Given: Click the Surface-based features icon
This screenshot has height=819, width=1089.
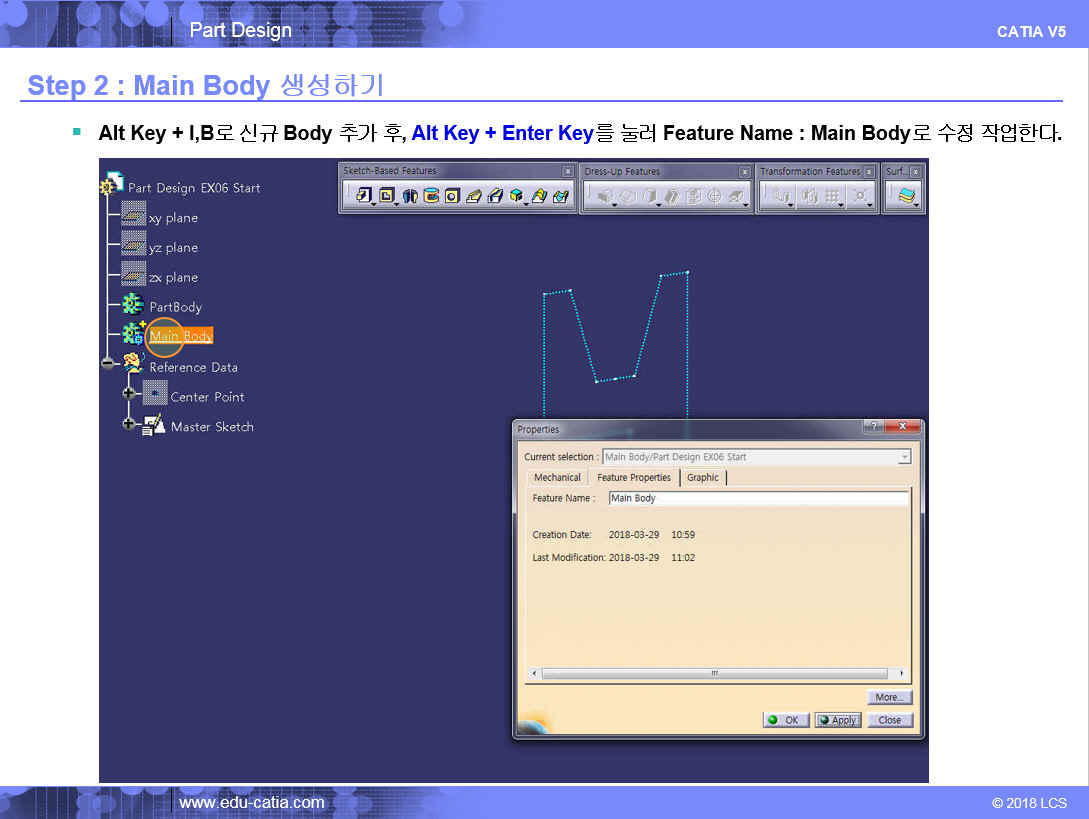Looking at the screenshot, I should coord(906,196).
